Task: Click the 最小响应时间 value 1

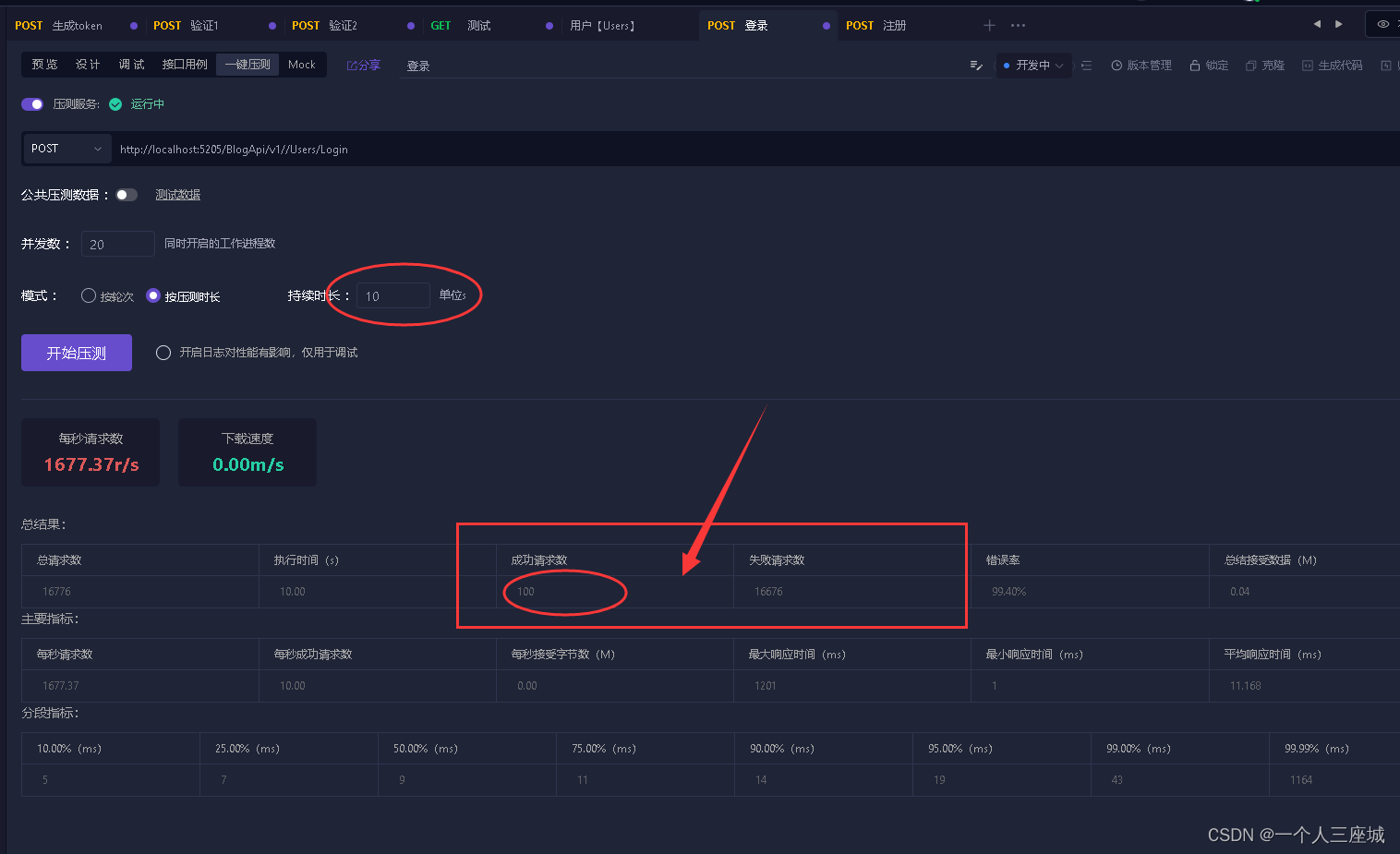Action: click(995, 686)
